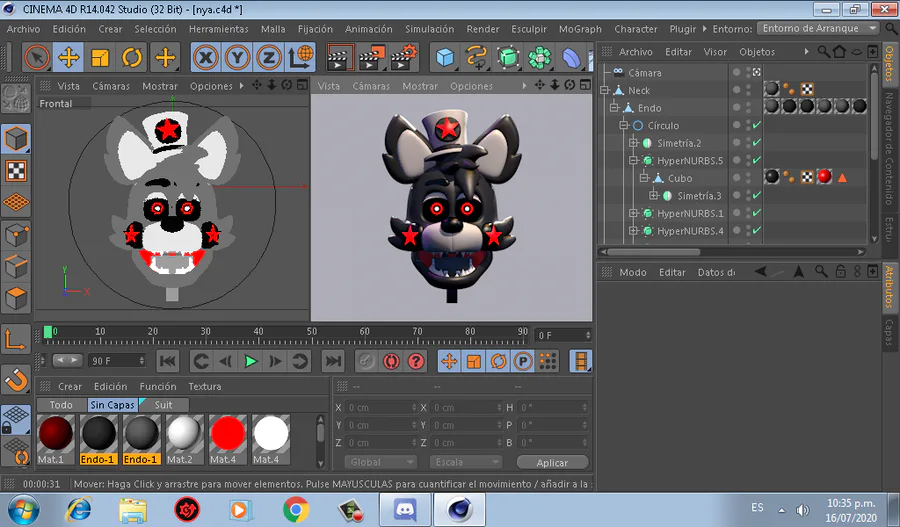Screen dimensions: 900x527
Task: Click the filmstrip timeline icon
Action: coord(581,361)
